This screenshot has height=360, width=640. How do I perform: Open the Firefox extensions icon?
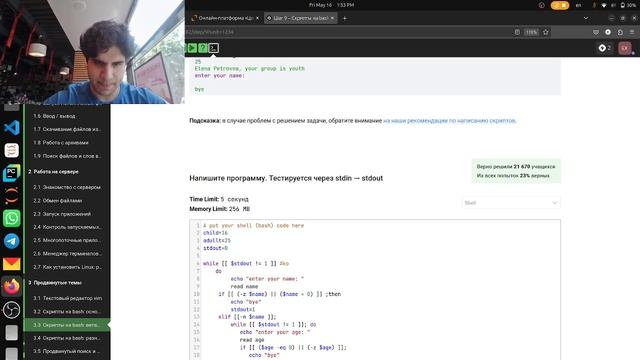(620, 32)
